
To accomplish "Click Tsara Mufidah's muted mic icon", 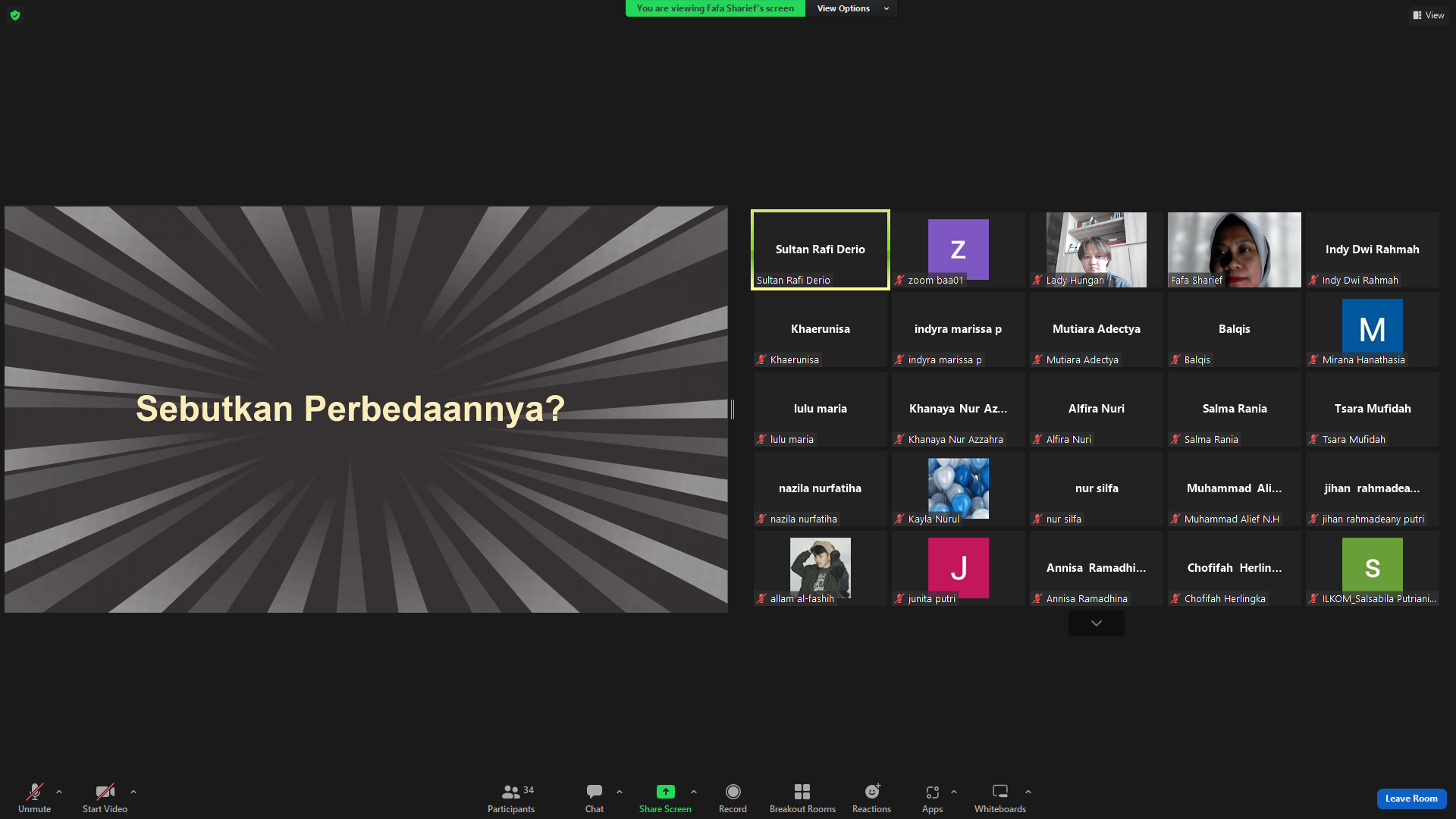I will point(1313,440).
